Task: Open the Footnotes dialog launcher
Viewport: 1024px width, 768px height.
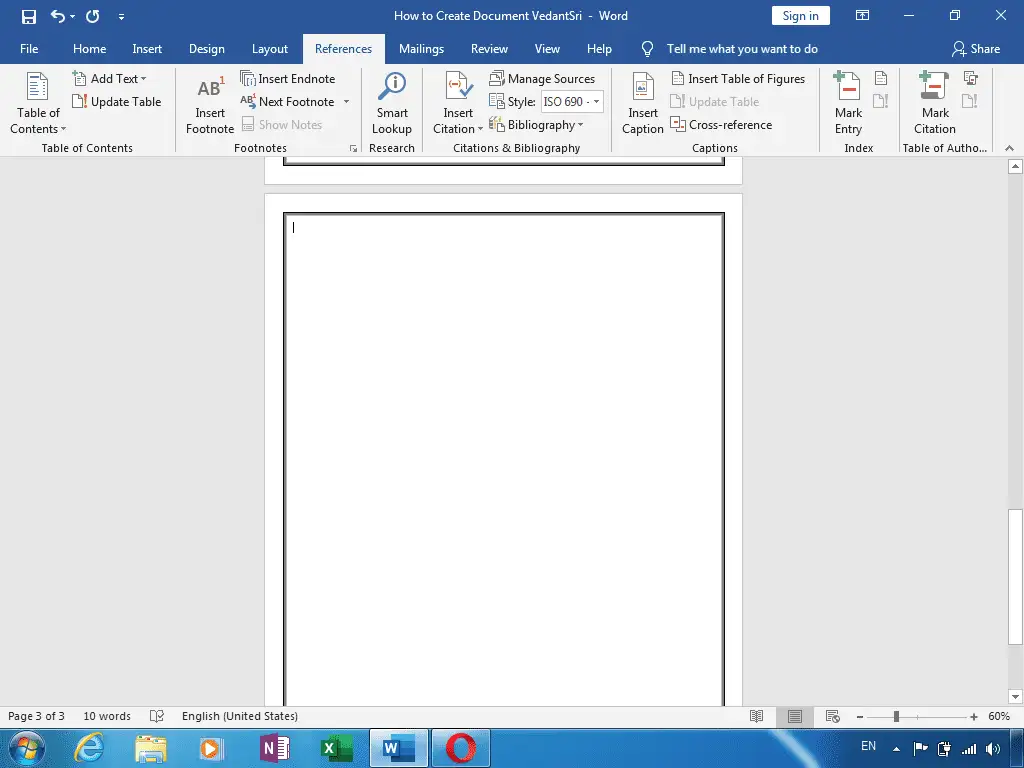Action: click(x=353, y=149)
